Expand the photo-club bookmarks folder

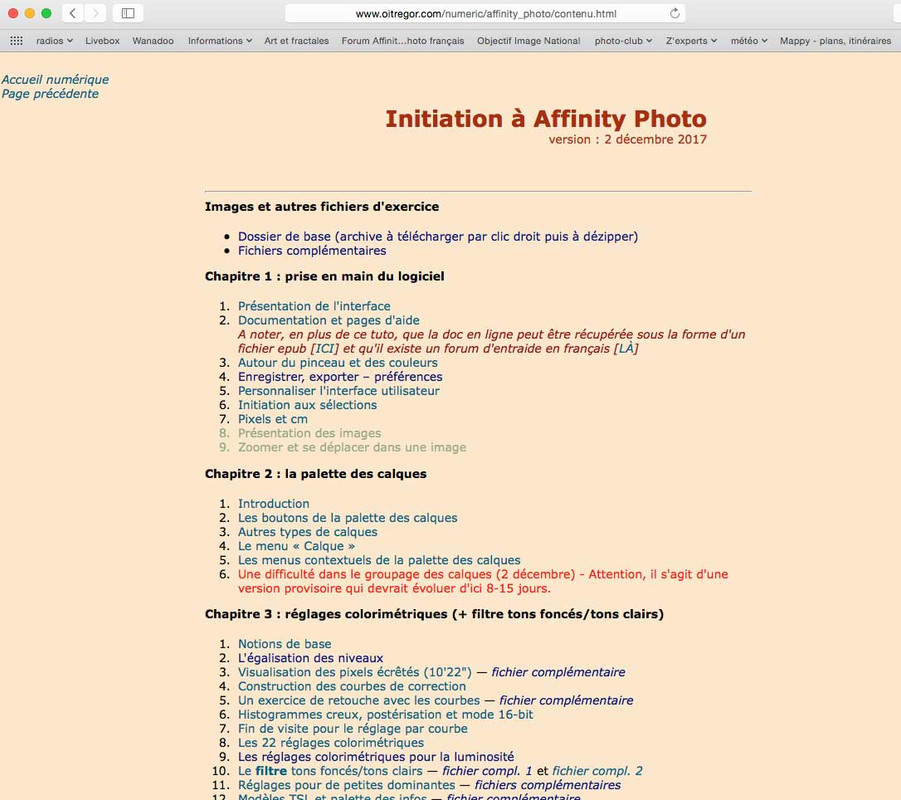pyautogui.click(x=623, y=41)
